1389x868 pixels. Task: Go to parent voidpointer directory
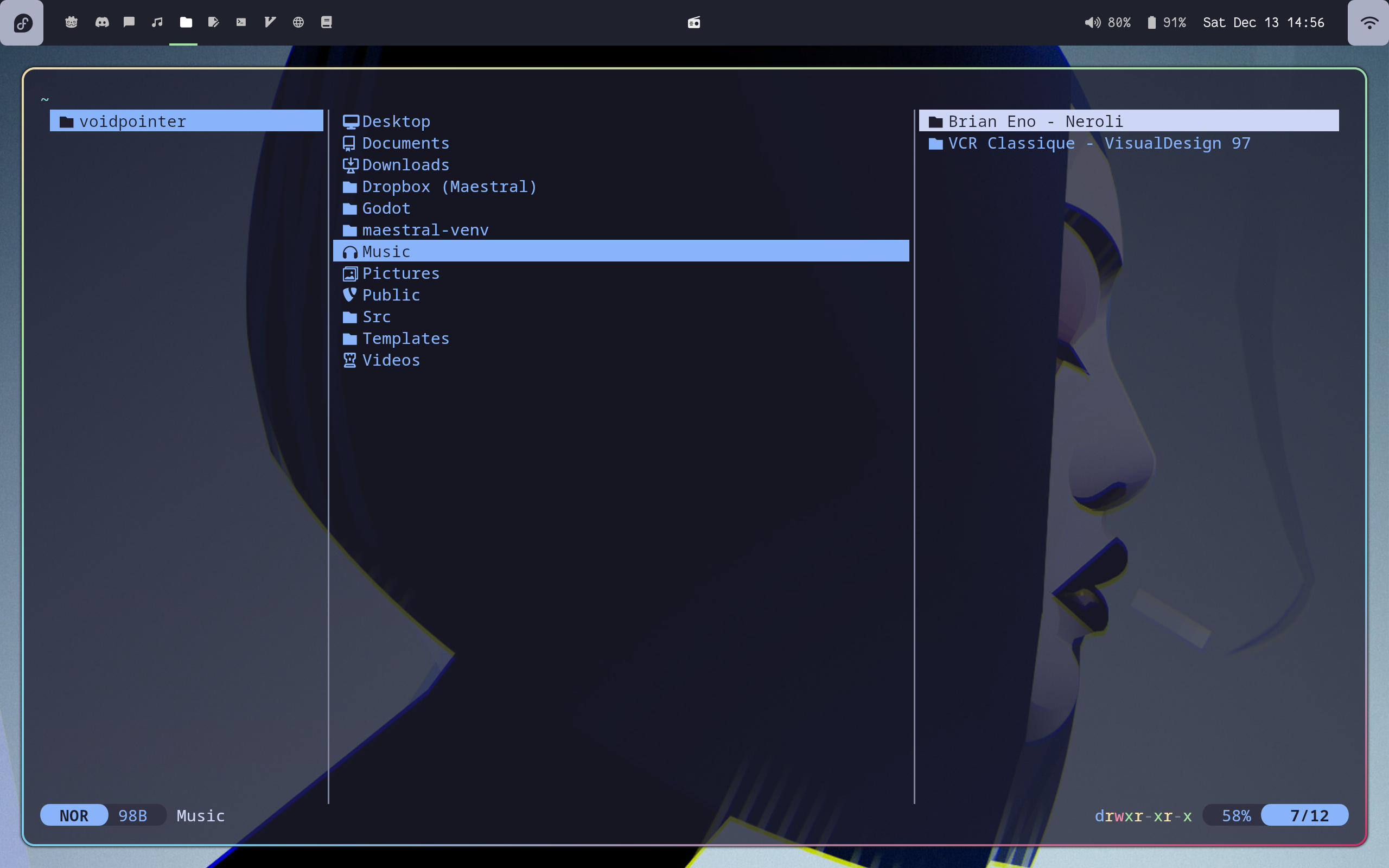[x=132, y=122]
